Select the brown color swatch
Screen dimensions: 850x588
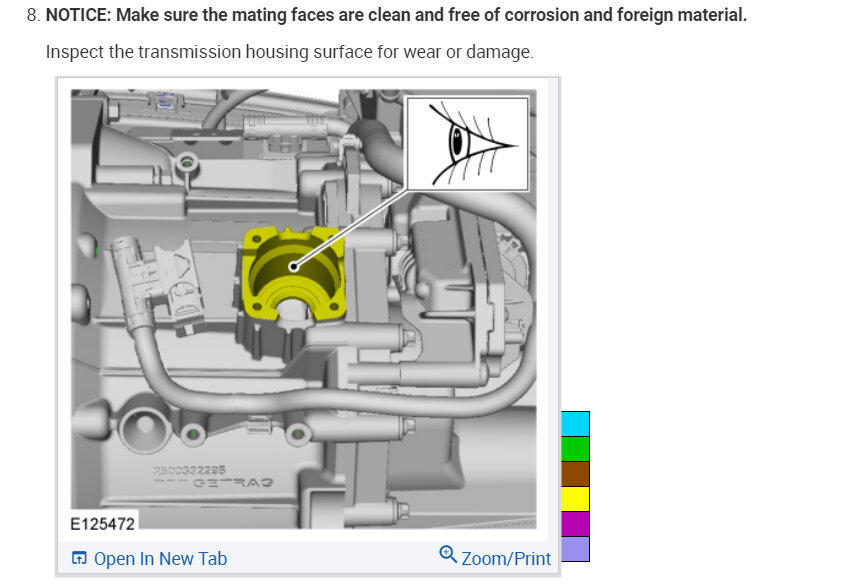coord(575,474)
